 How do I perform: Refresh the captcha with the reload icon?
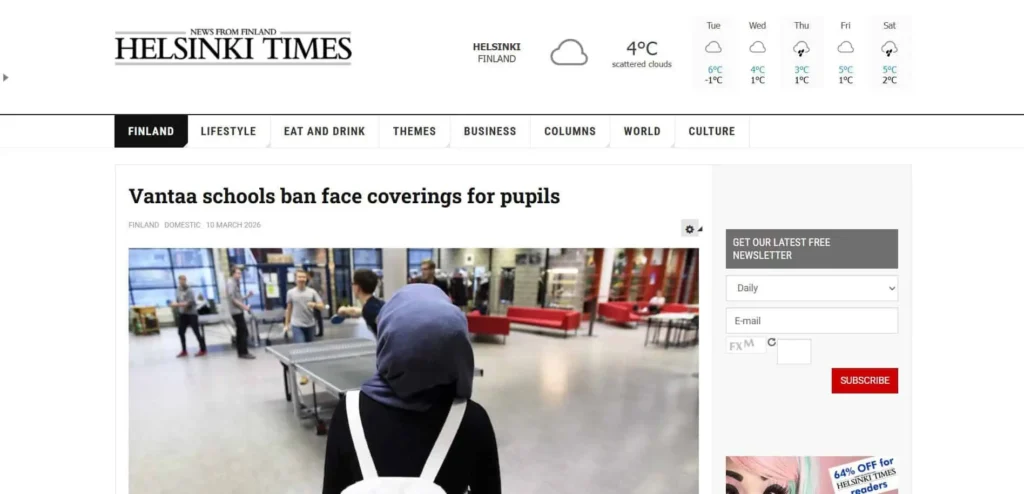point(771,342)
